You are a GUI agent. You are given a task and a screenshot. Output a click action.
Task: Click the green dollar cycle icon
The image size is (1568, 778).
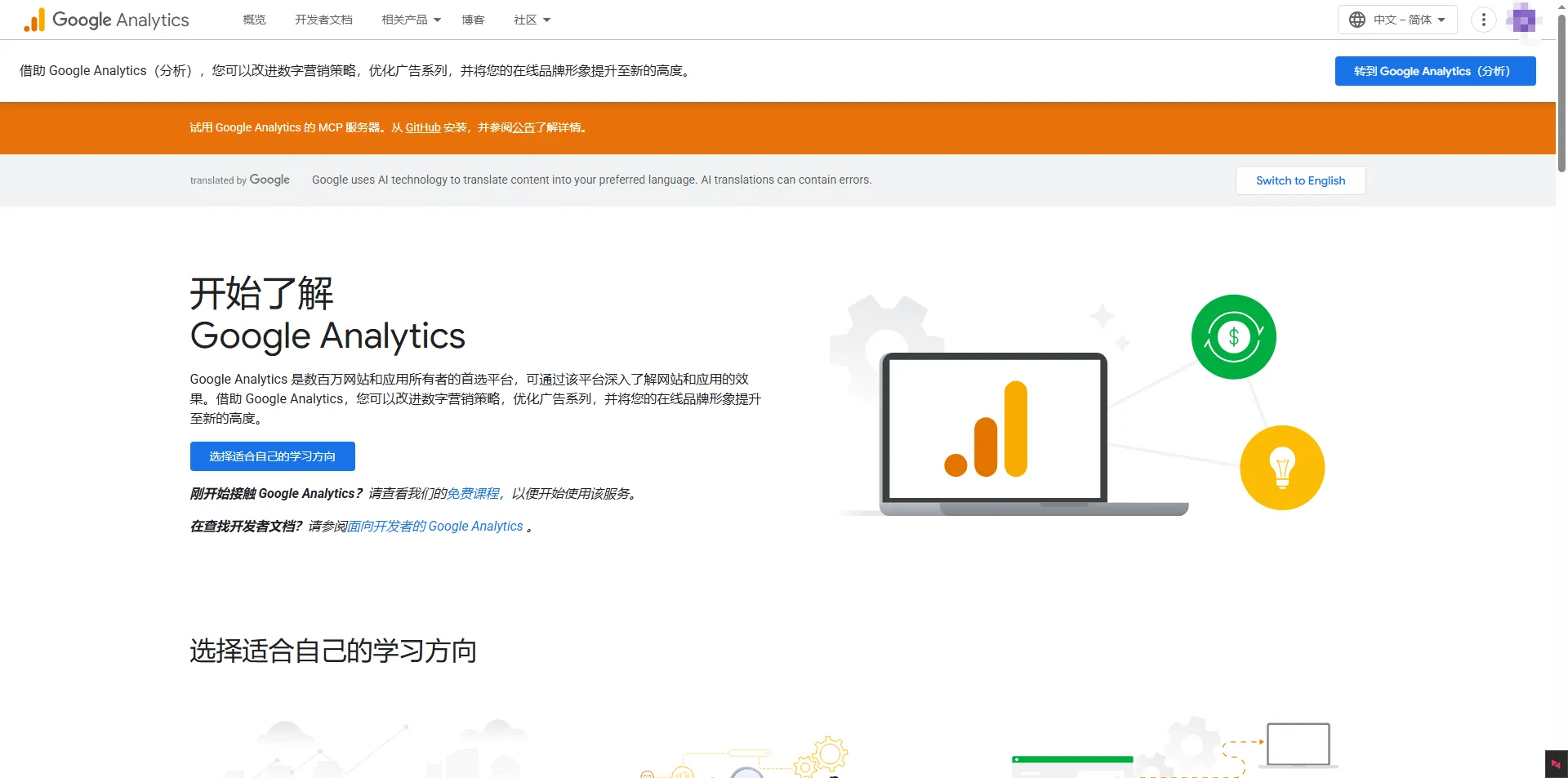[1233, 336]
